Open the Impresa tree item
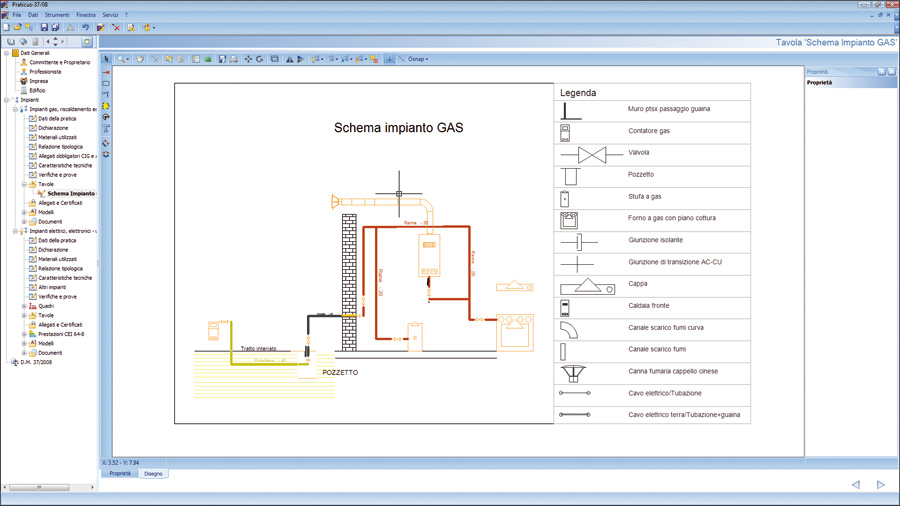Viewport: 900px width, 506px height. [x=38, y=81]
